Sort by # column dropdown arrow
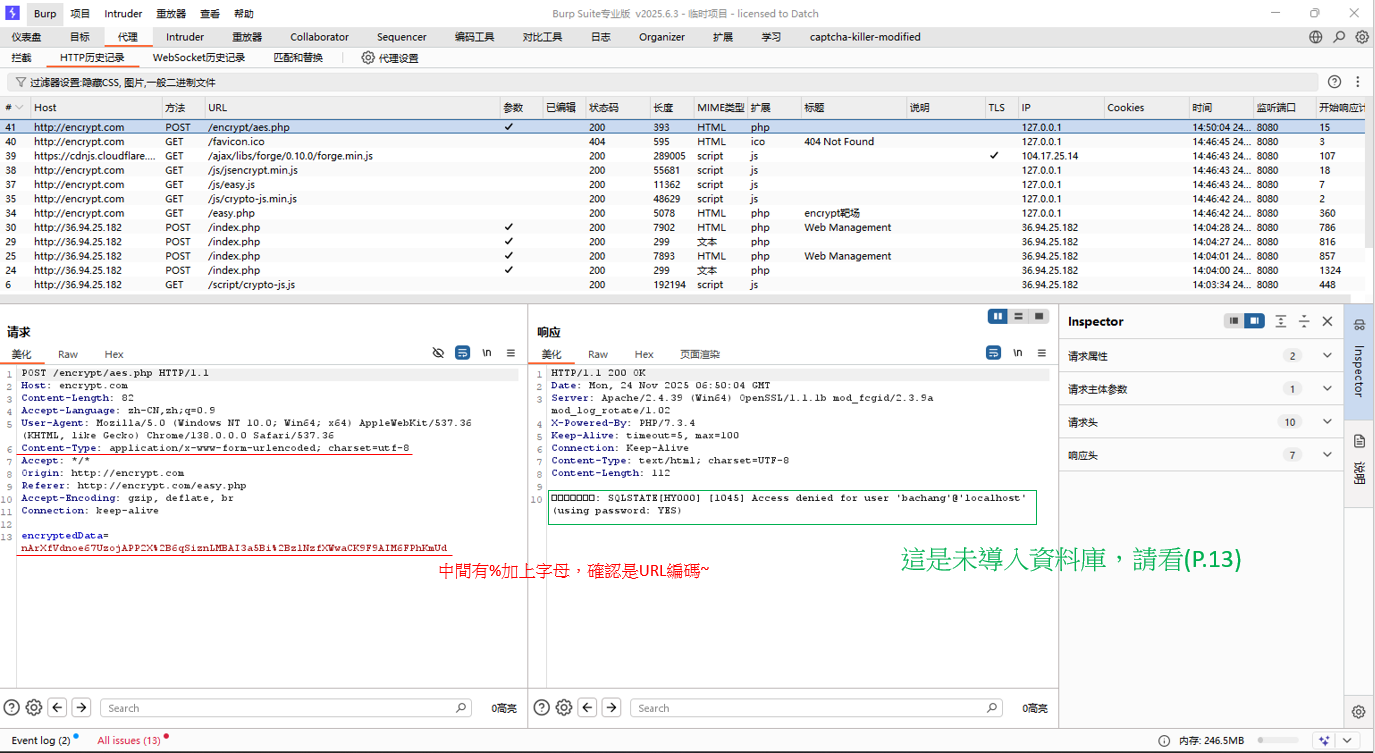This screenshot has width=1375, height=753. click(x=19, y=107)
